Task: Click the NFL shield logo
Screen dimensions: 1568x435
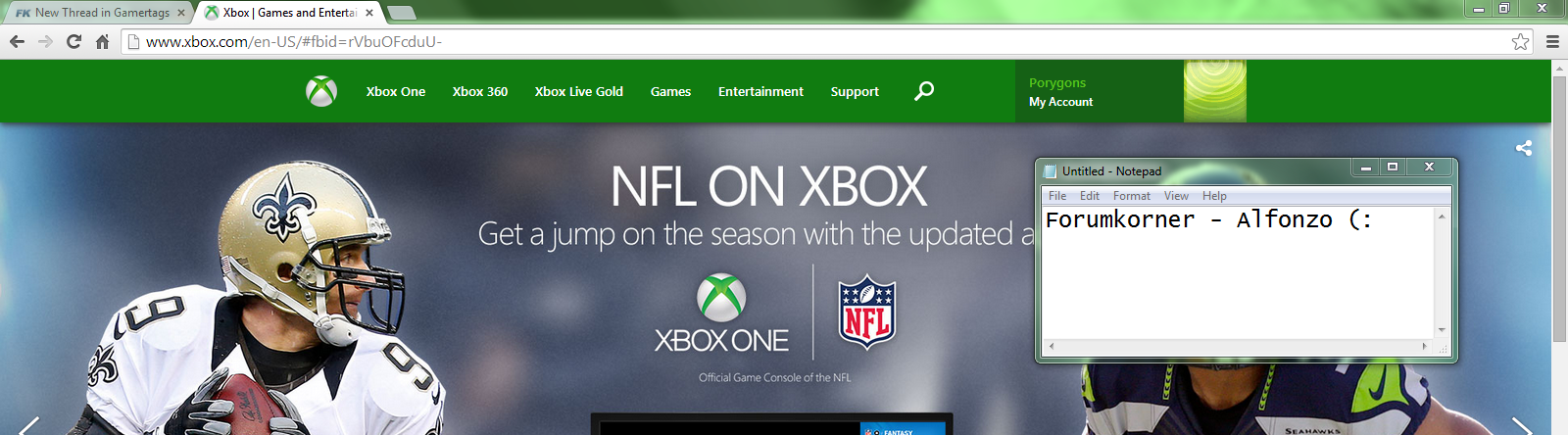Action: click(867, 312)
